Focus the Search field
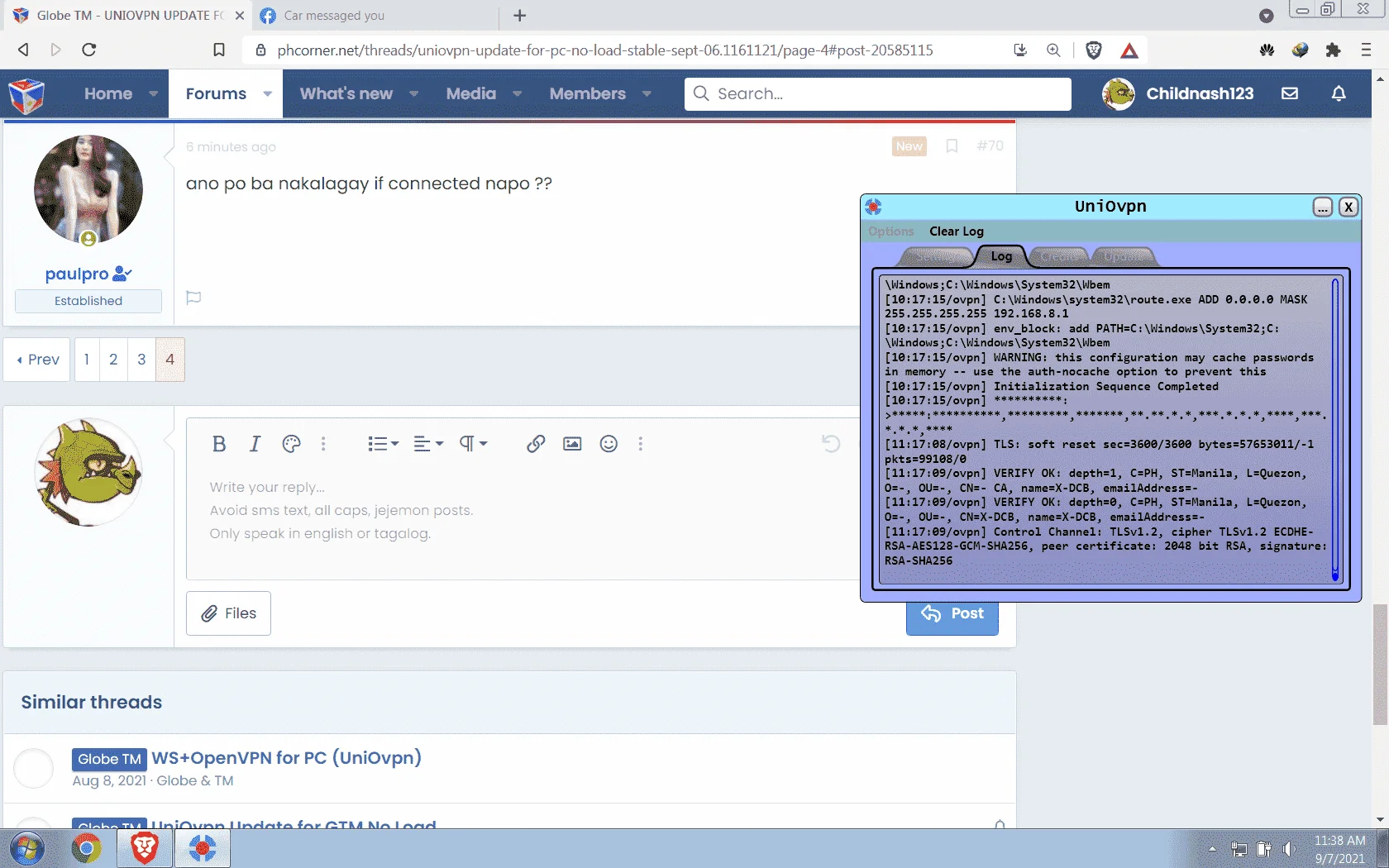 878,93
